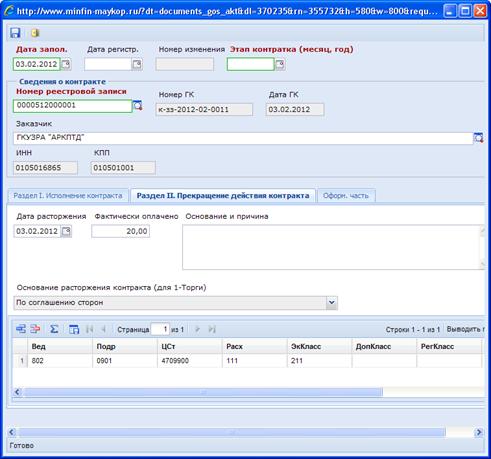This screenshot has width=491, height=459.
Task: Click the table columns settings icon
Action: click(x=74, y=329)
